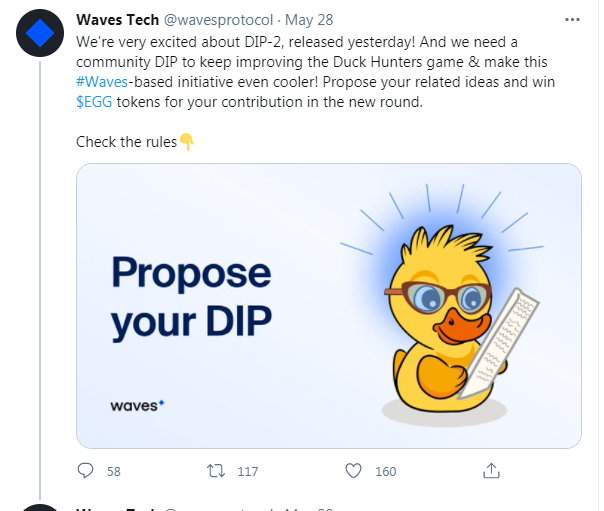Click the "Propose your DIP" image headline
This screenshot has height=511, width=604.
191,297
